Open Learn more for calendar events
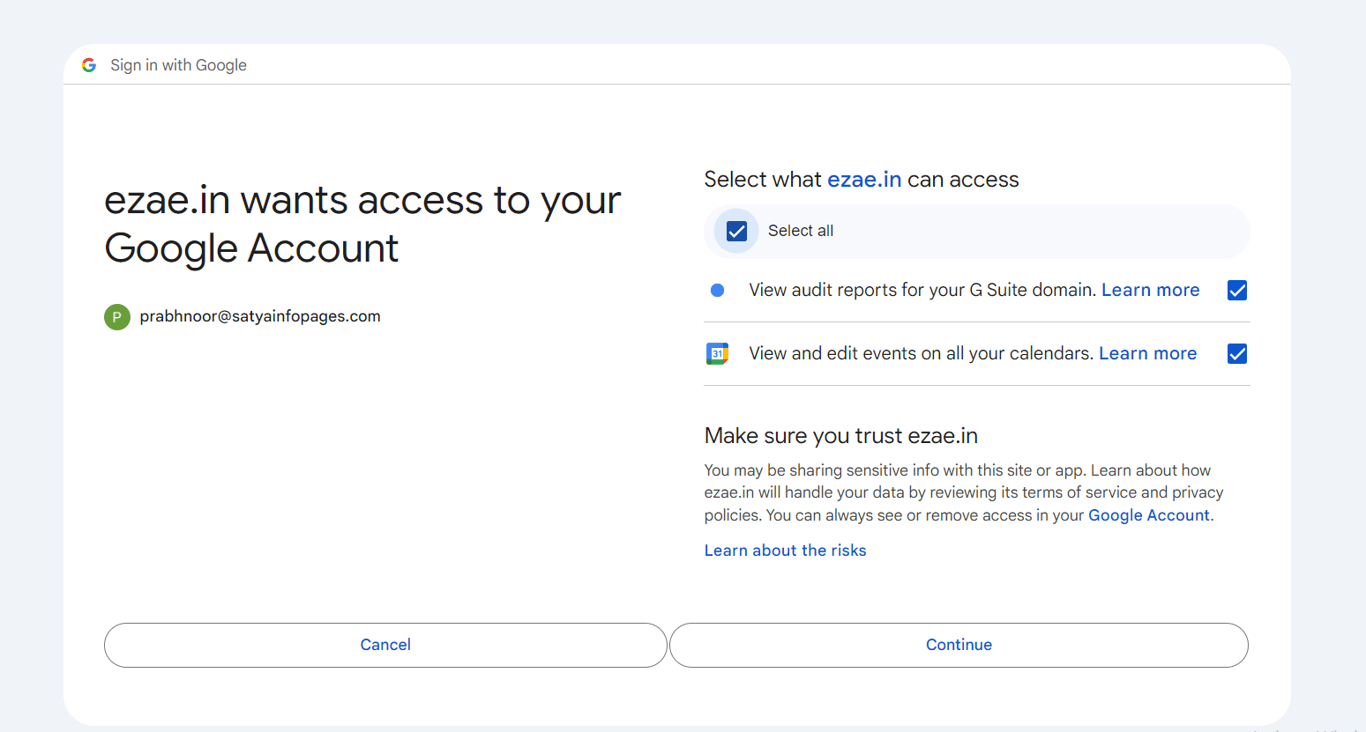This screenshot has width=1366, height=732. [x=1147, y=353]
